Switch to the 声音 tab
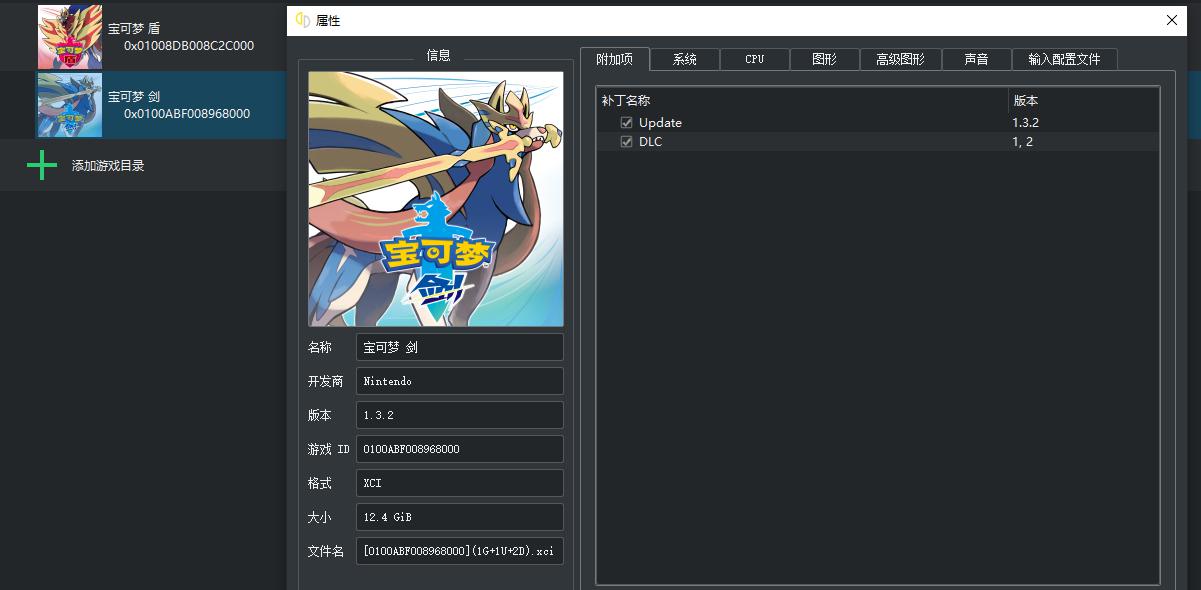 (977, 60)
